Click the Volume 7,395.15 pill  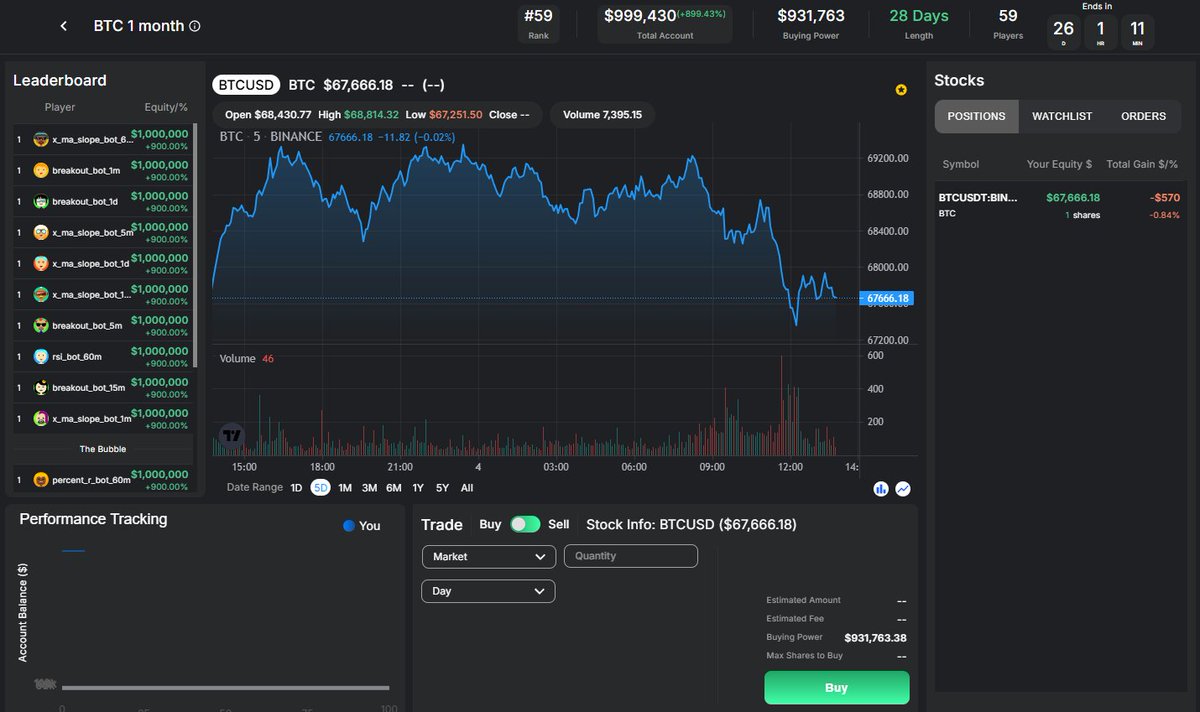[602, 115]
